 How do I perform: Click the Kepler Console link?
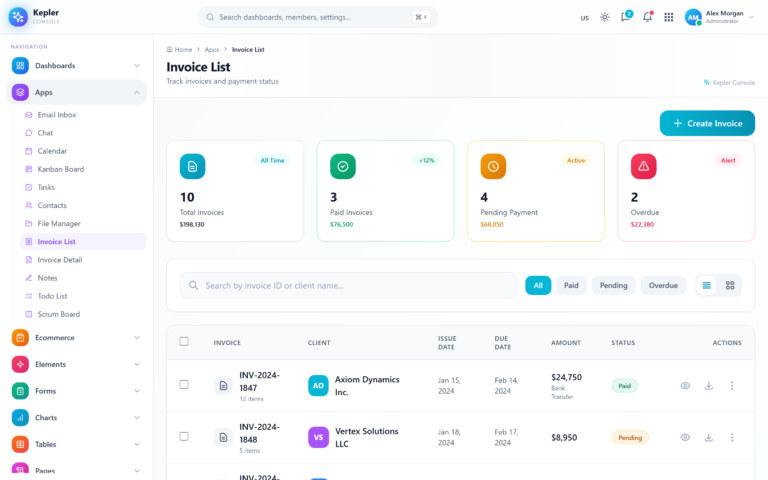click(729, 82)
